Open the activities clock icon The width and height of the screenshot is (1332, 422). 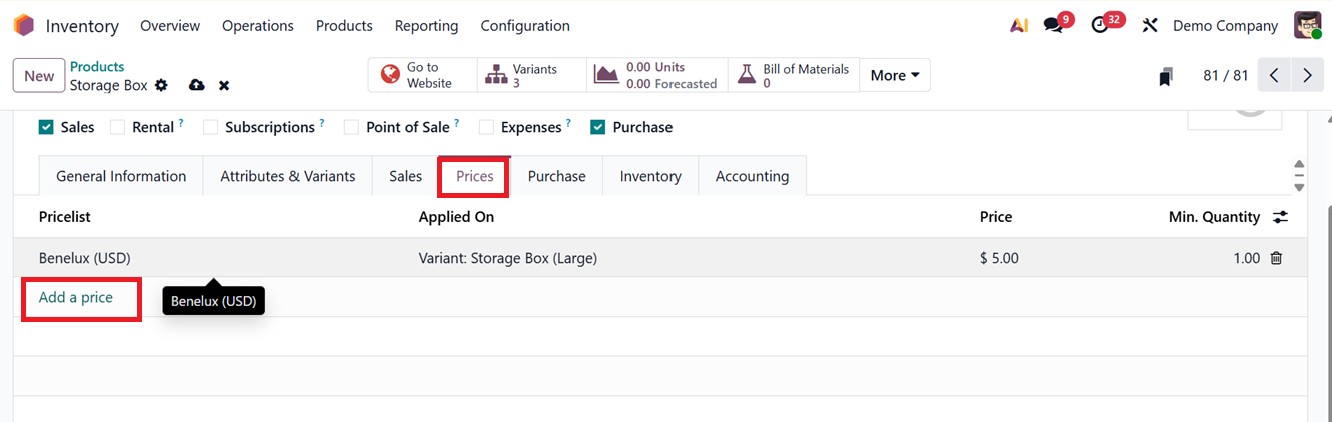point(1100,26)
